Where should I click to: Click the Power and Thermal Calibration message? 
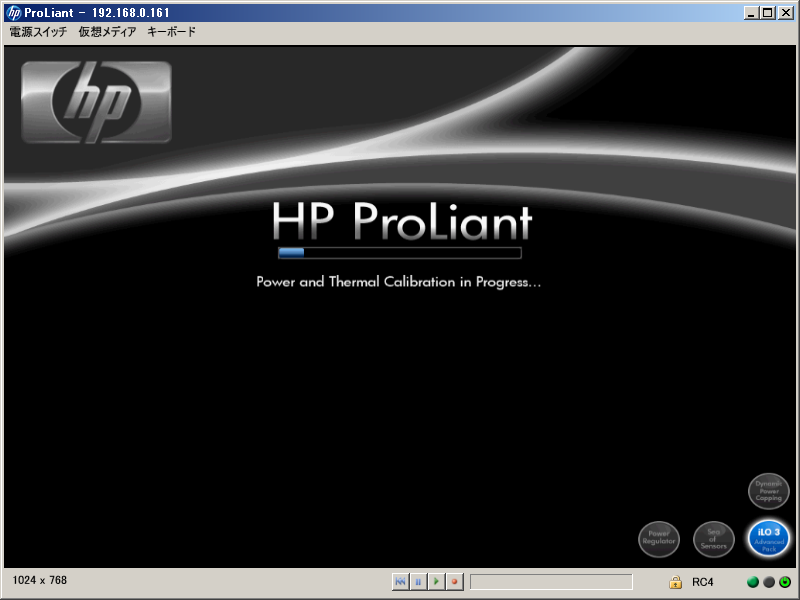point(398,282)
